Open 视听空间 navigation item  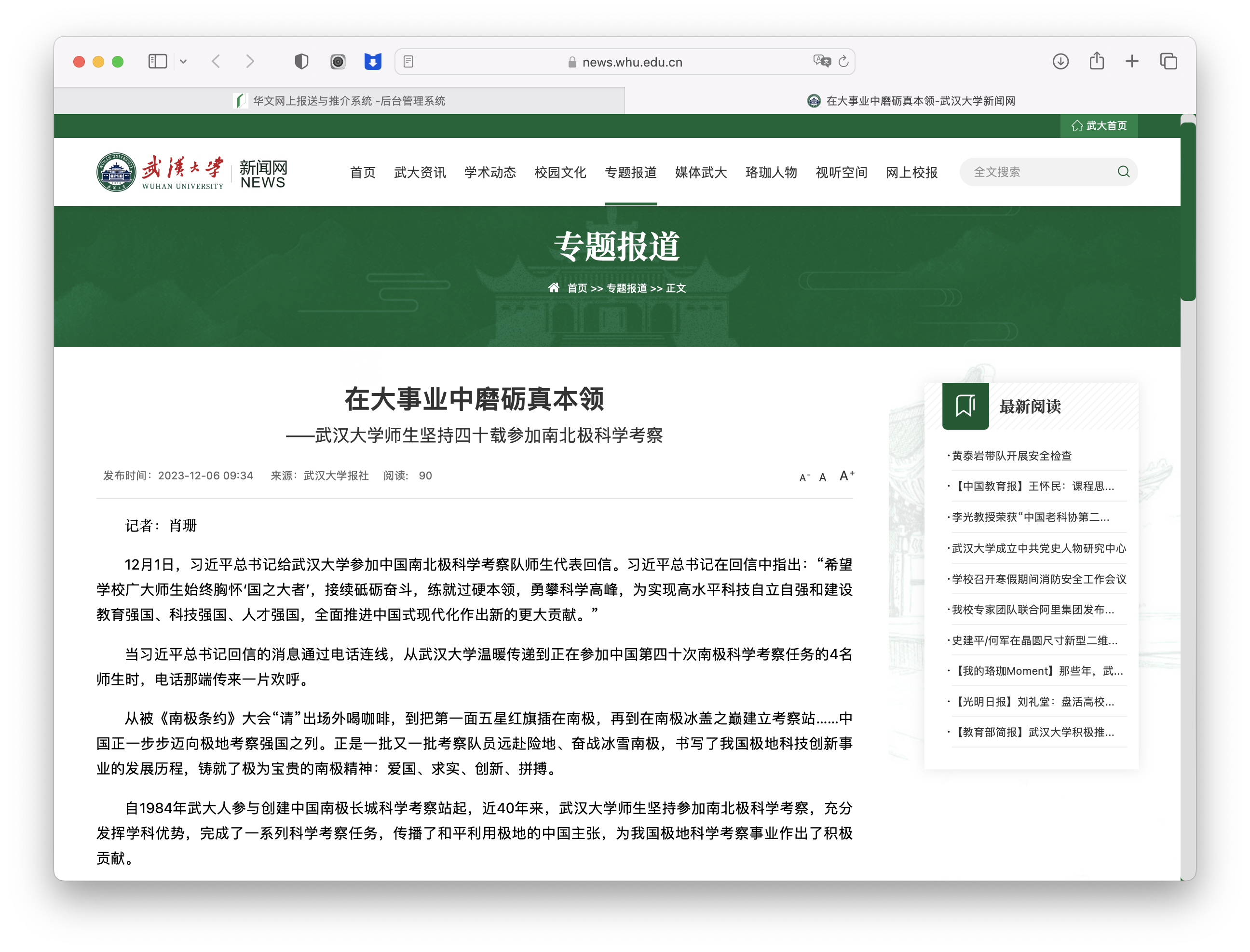pyautogui.click(x=842, y=172)
